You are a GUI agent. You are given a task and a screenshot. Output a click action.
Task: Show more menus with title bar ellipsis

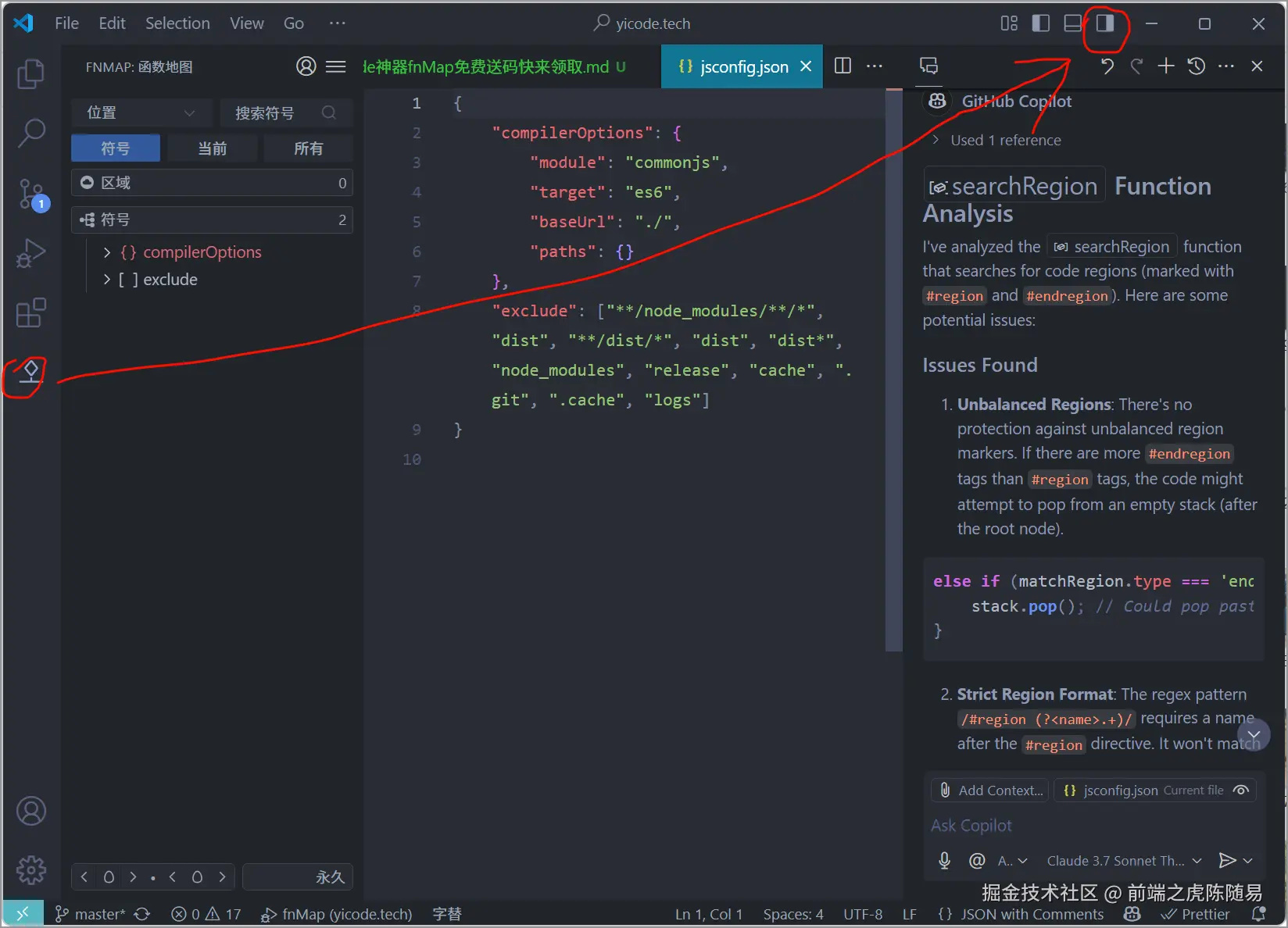pyautogui.click(x=337, y=23)
